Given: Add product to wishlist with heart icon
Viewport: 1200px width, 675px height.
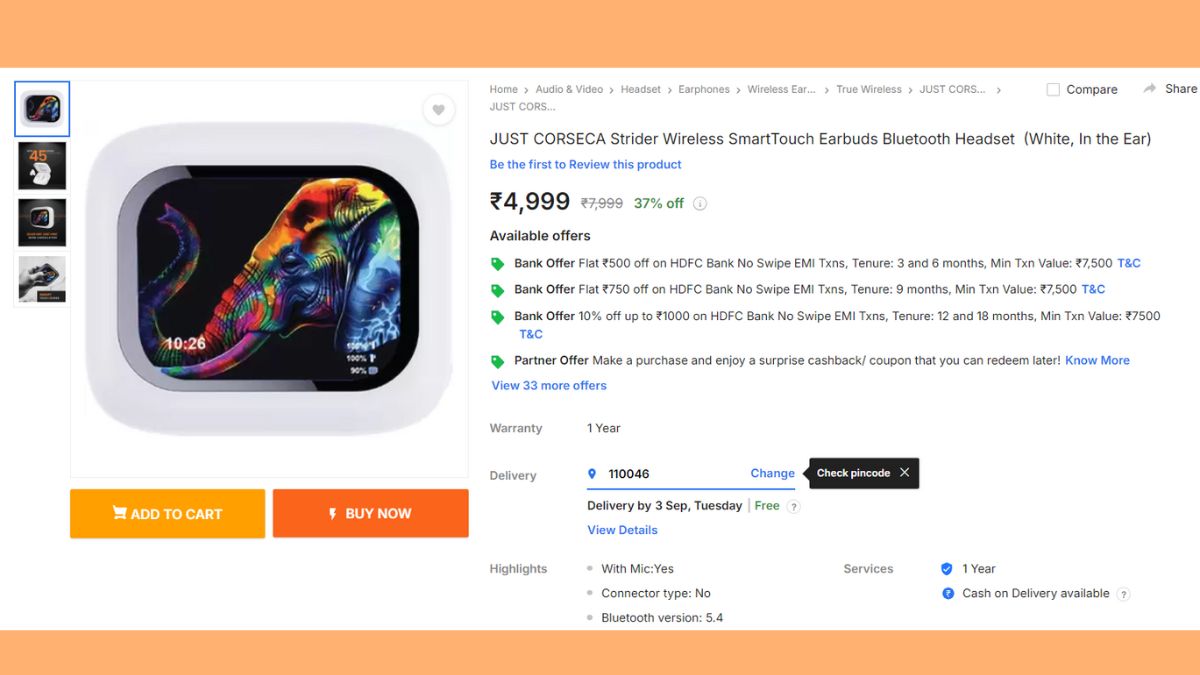Looking at the screenshot, I should pyautogui.click(x=438, y=110).
